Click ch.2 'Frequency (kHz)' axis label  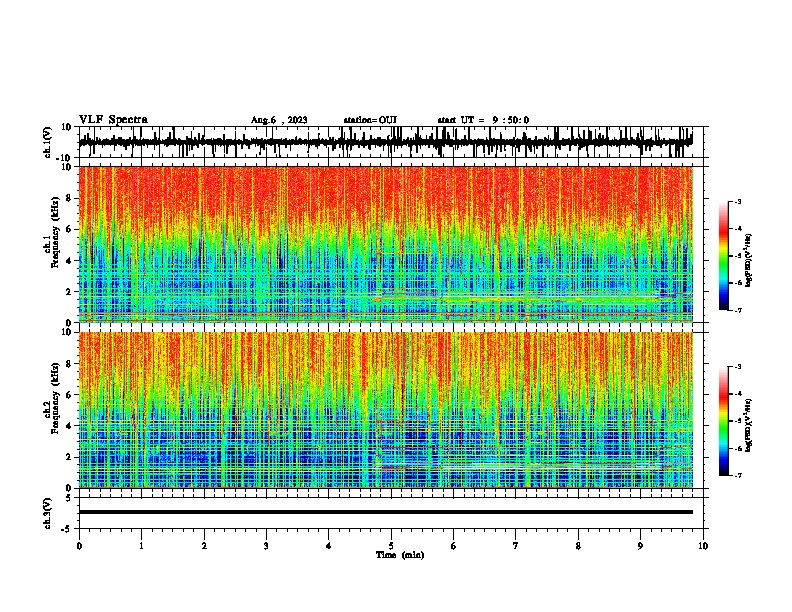55,398
